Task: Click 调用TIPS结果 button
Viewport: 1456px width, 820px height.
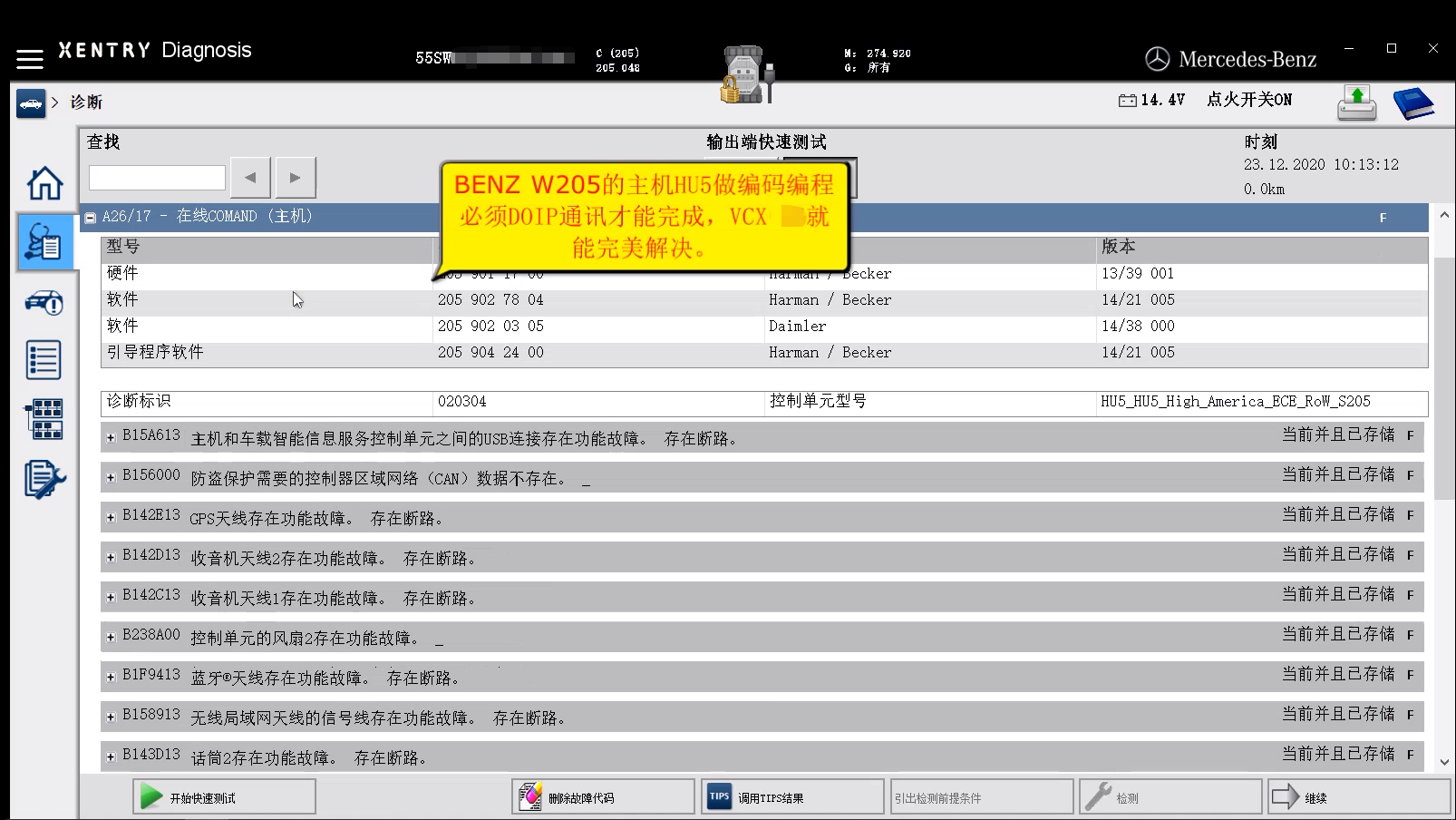Action: point(792,797)
